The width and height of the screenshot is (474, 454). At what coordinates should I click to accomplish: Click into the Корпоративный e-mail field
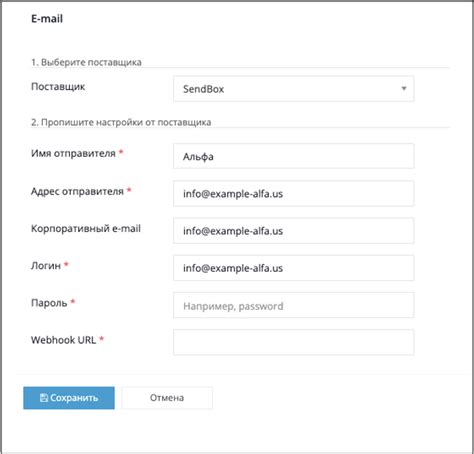pos(294,231)
